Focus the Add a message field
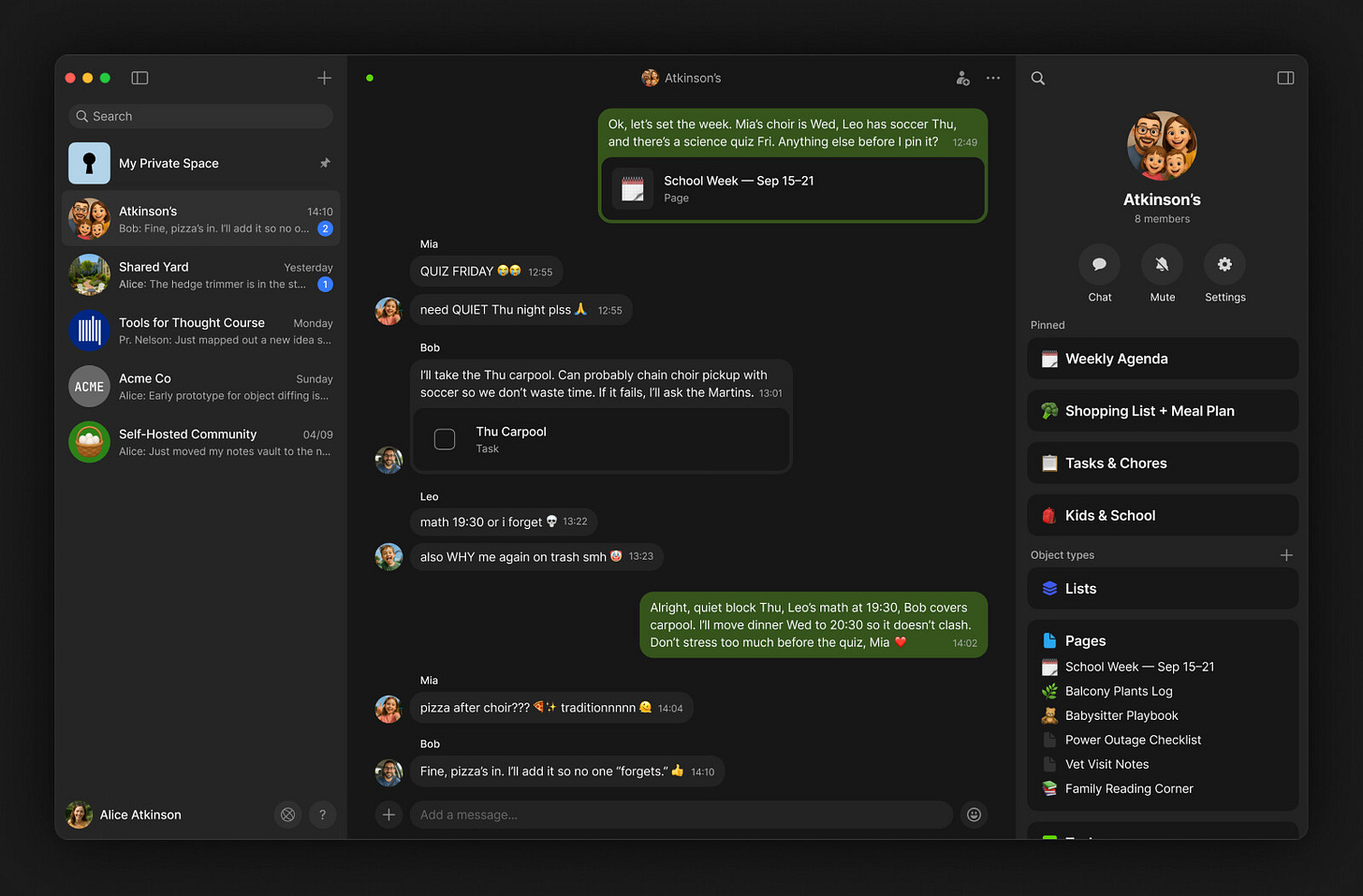1363x896 pixels. (681, 815)
